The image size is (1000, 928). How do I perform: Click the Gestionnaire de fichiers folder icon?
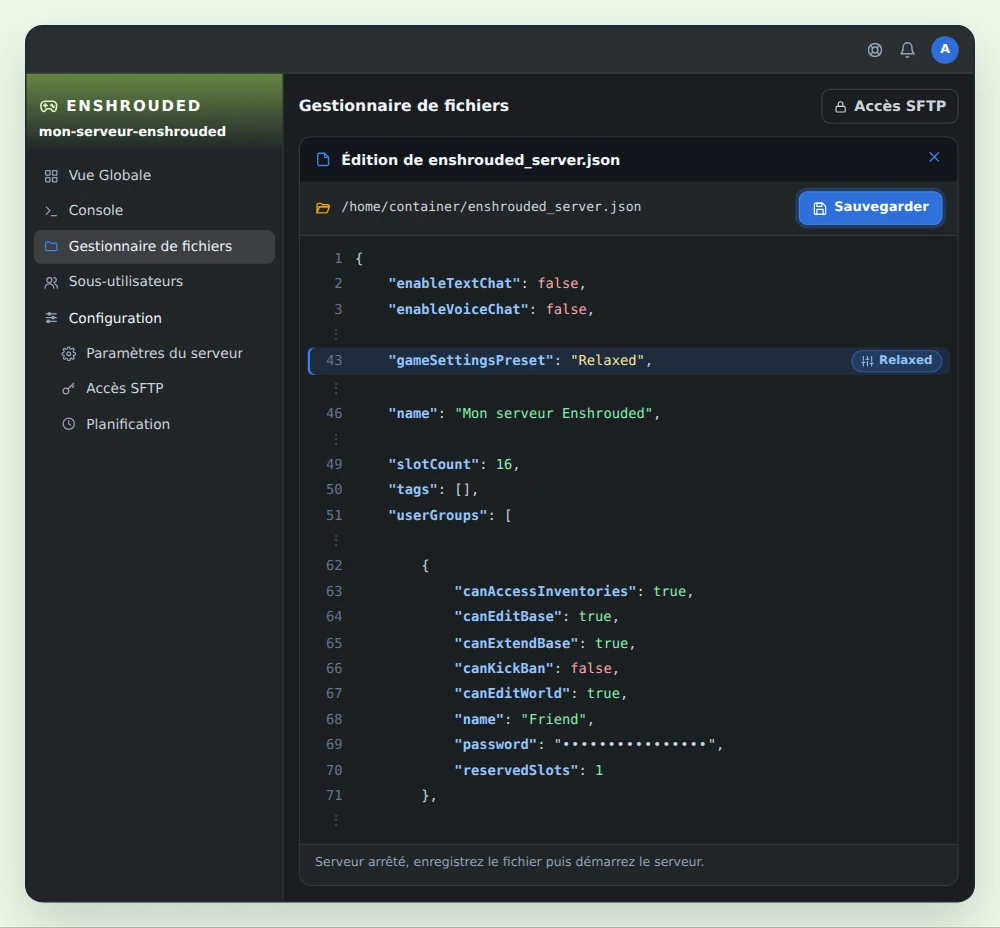(x=51, y=246)
